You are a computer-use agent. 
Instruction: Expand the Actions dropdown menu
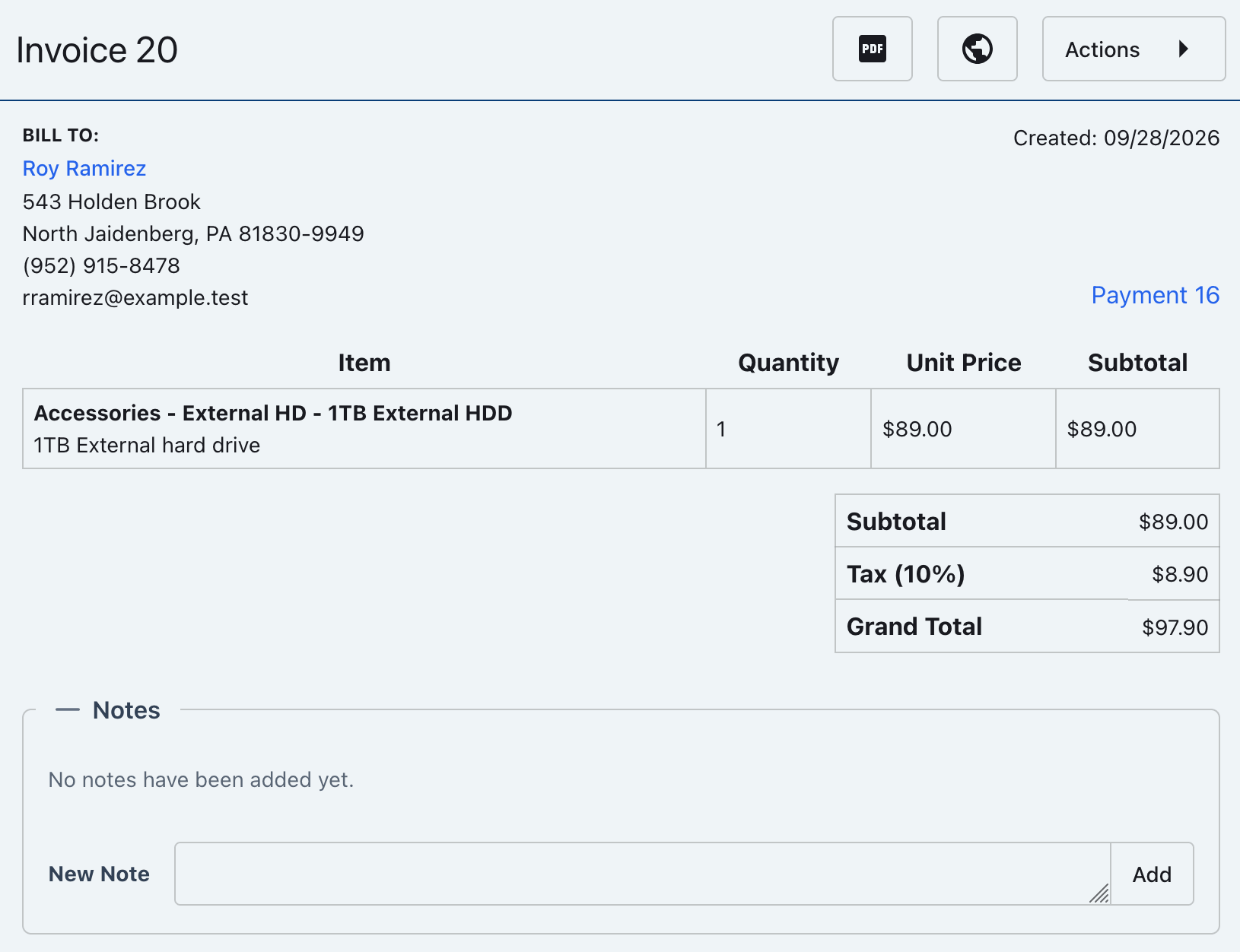(x=1133, y=49)
